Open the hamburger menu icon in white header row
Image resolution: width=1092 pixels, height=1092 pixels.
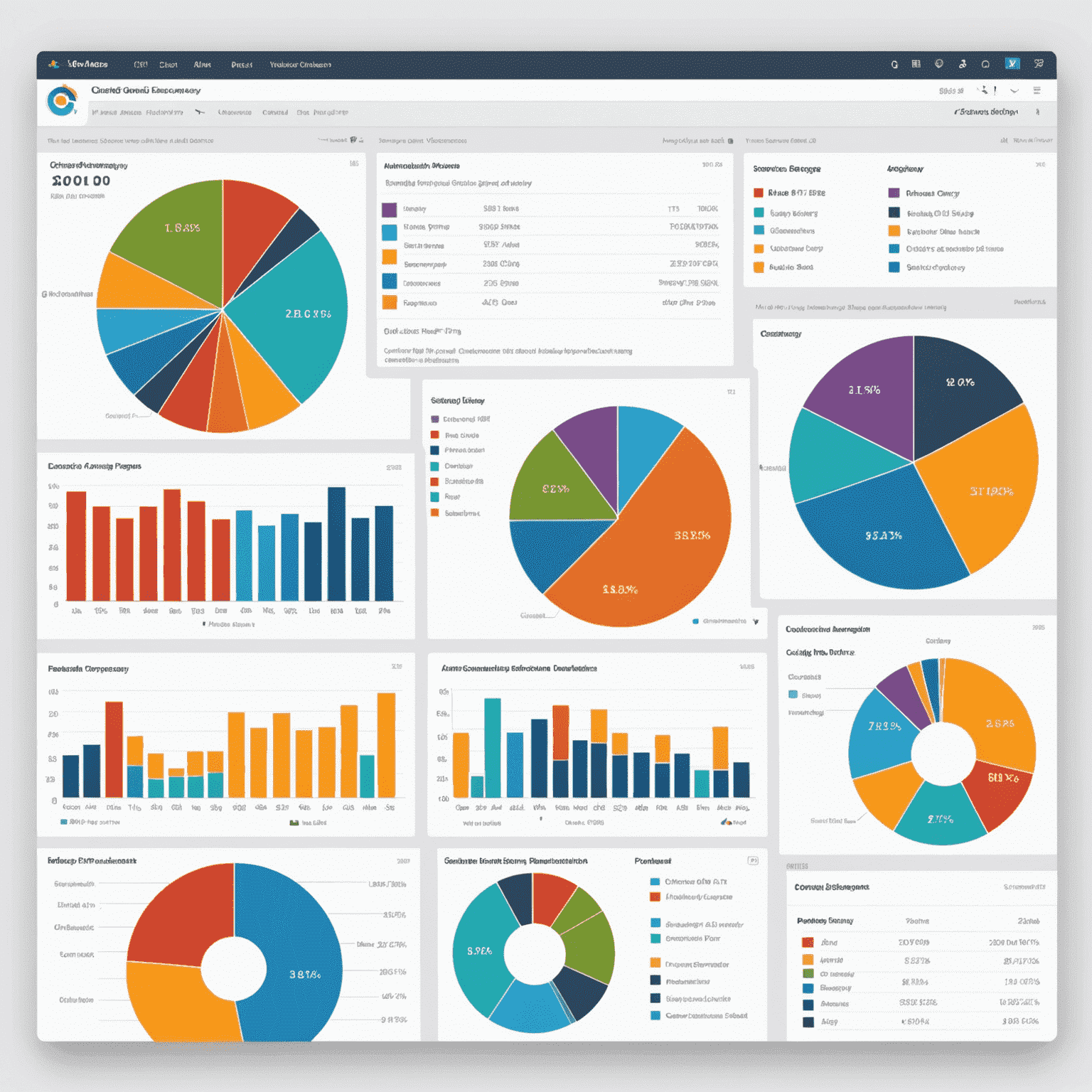(1037, 90)
